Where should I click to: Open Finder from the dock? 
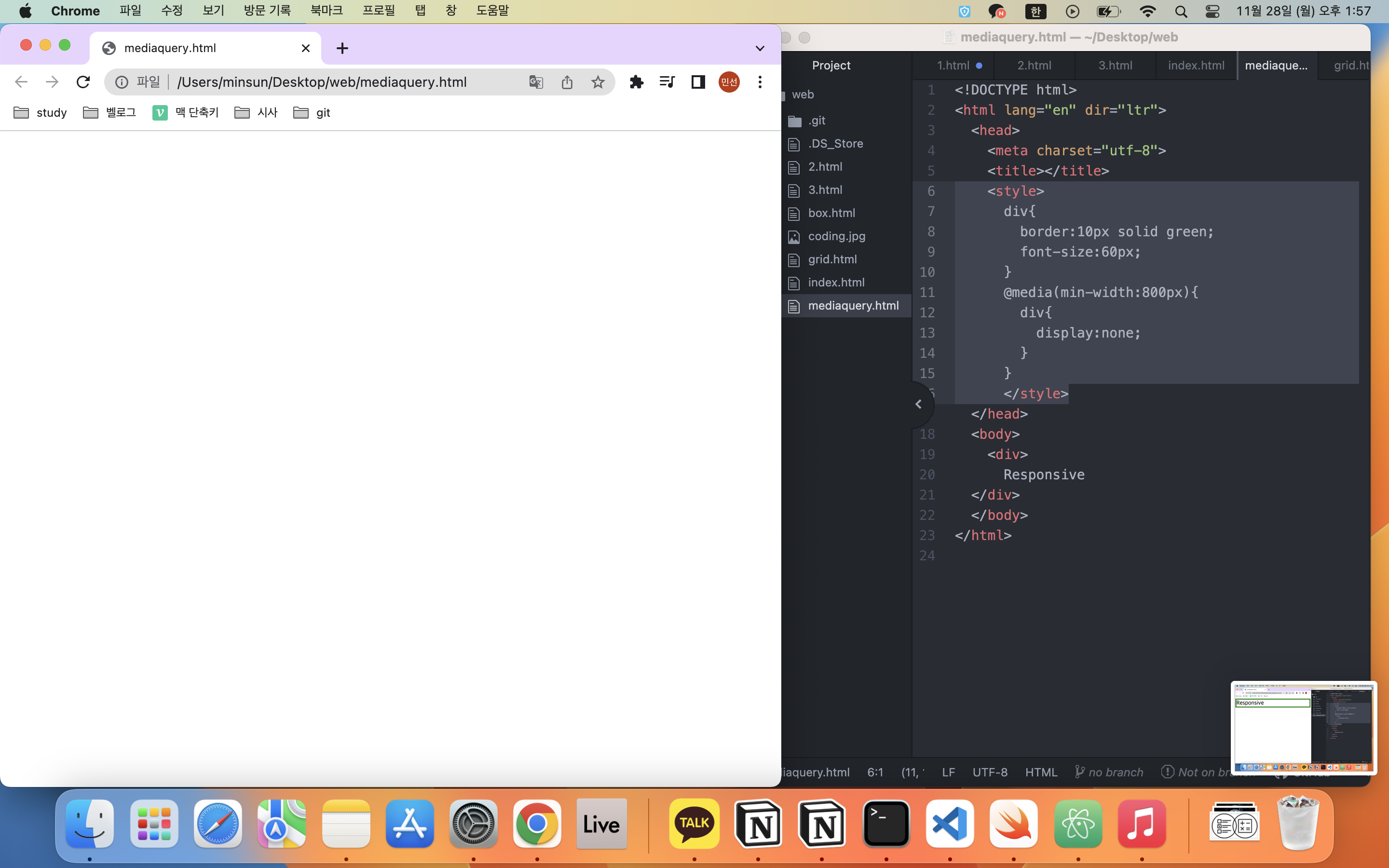point(90,824)
